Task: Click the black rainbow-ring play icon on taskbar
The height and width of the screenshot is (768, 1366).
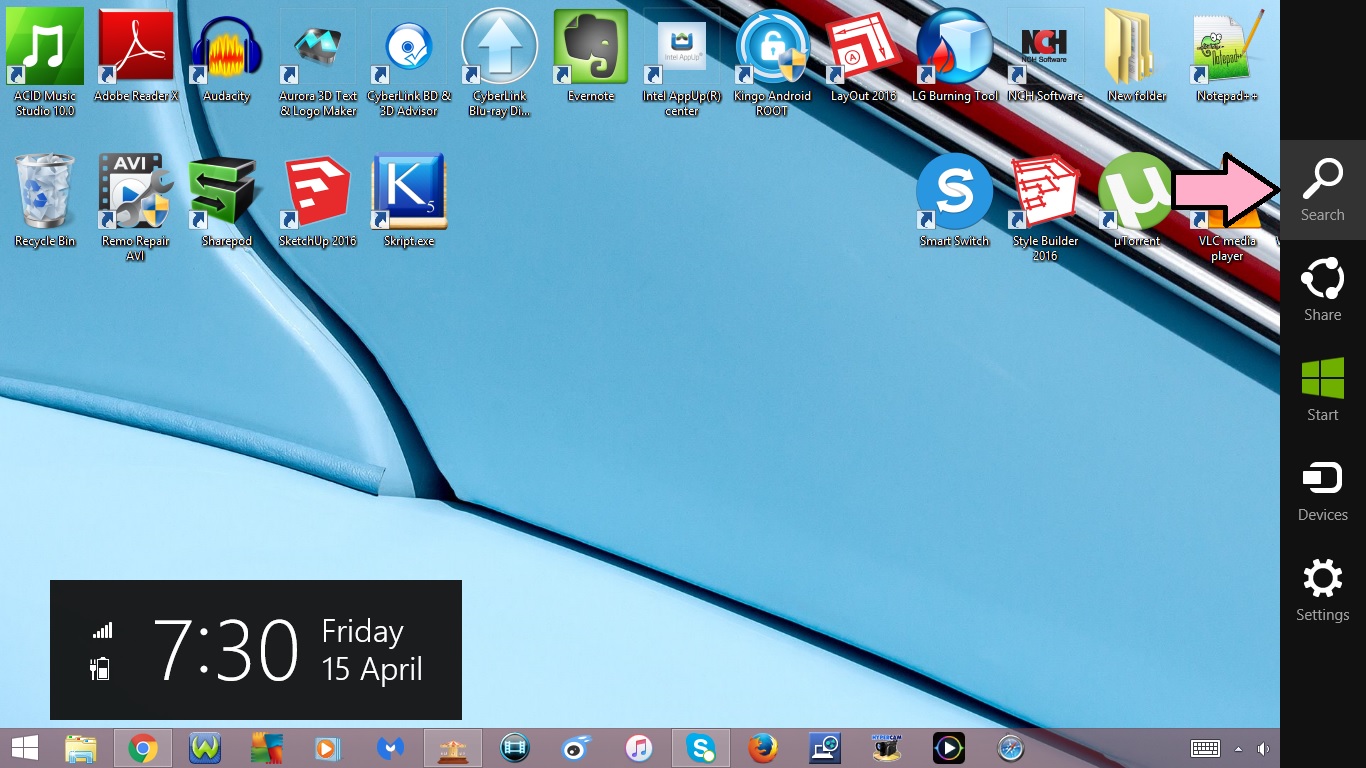Action: [x=949, y=748]
